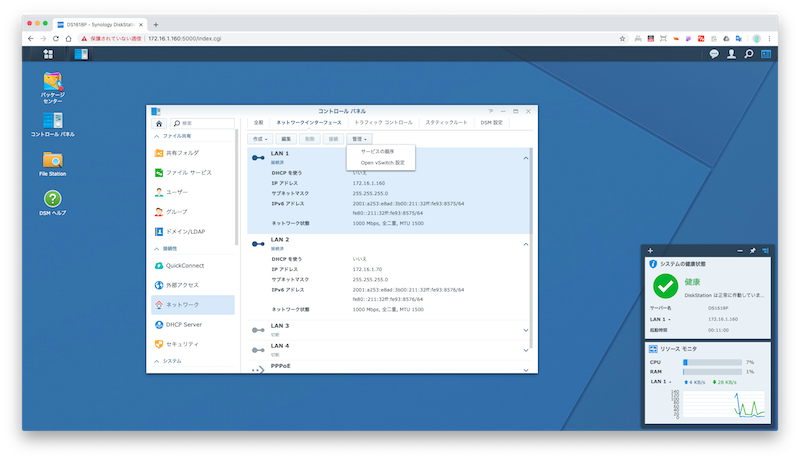Open グループ in the sidebar
The height and width of the screenshot is (460, 800).
coord(193,212)
